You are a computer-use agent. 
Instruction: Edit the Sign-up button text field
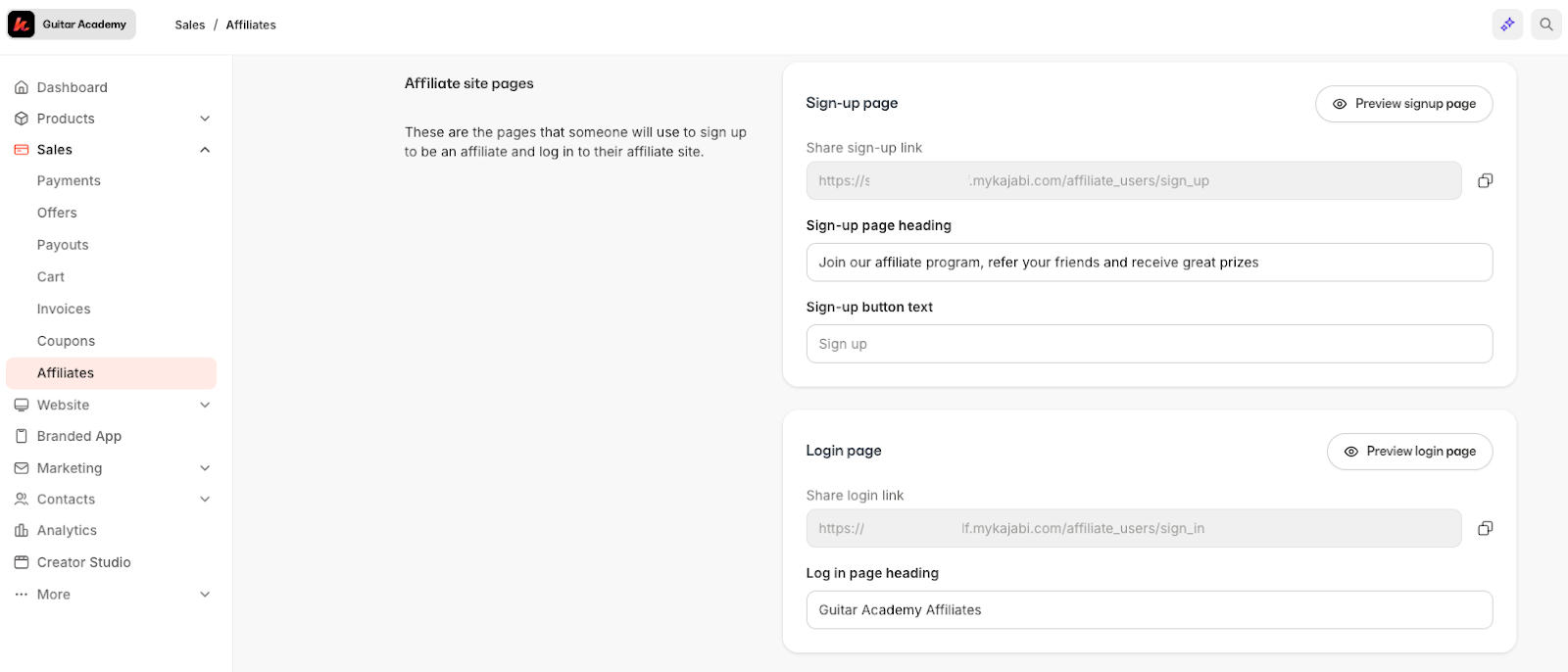(1150, 344)
